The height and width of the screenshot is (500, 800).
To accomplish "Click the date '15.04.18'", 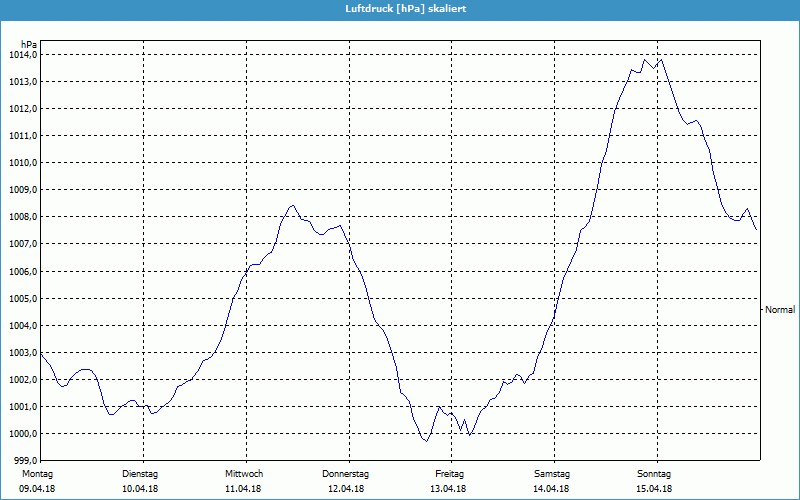I will pos(654,489).
